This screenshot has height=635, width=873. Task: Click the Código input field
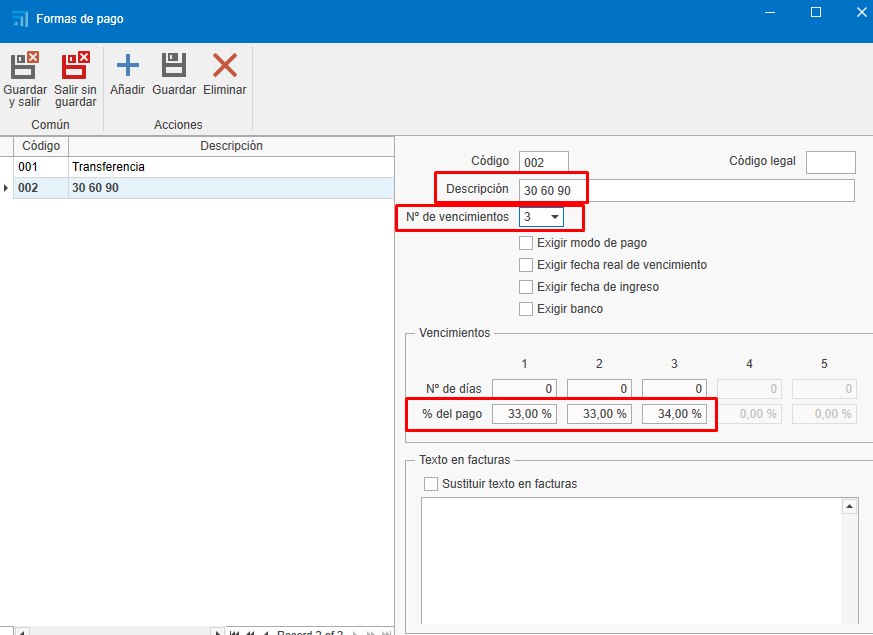pyautogui.click(x=543, y=162)
